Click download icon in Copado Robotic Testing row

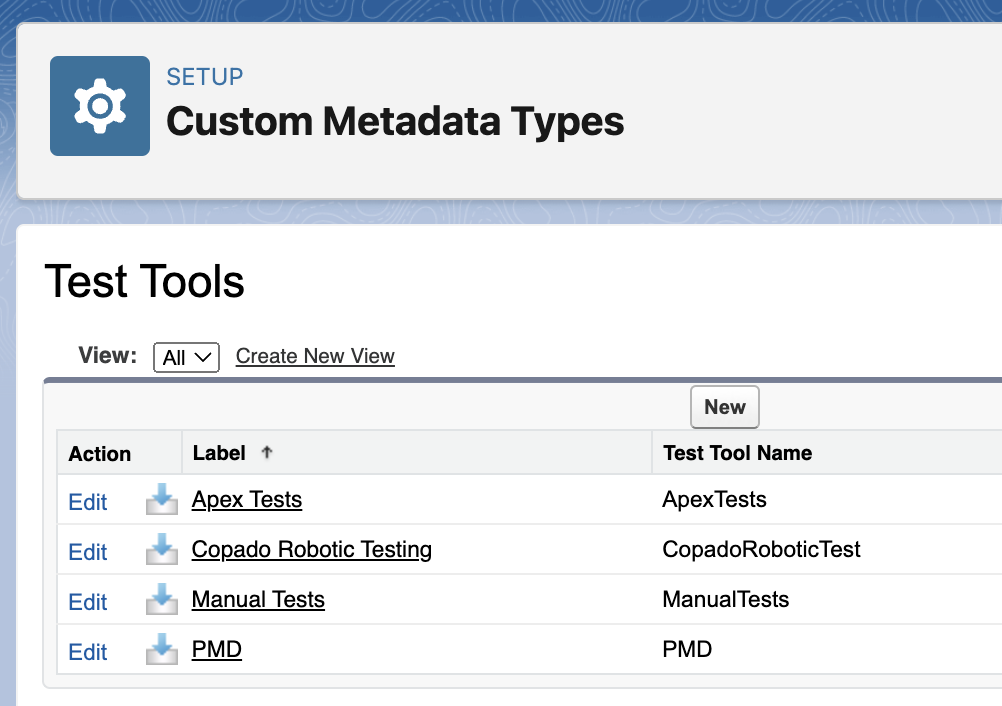click(x=162, y=549)
